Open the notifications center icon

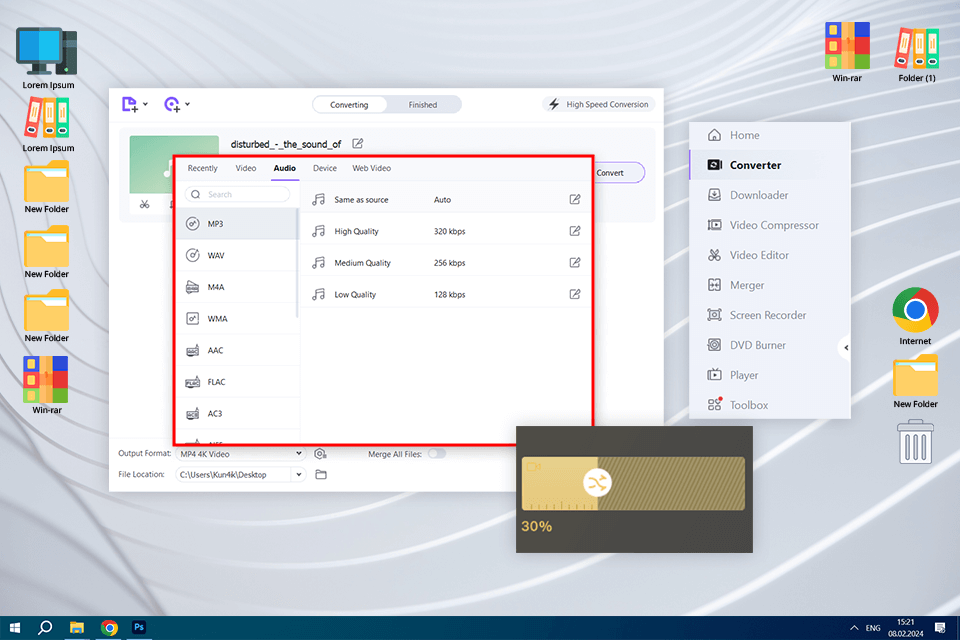(x=940, y=628)
